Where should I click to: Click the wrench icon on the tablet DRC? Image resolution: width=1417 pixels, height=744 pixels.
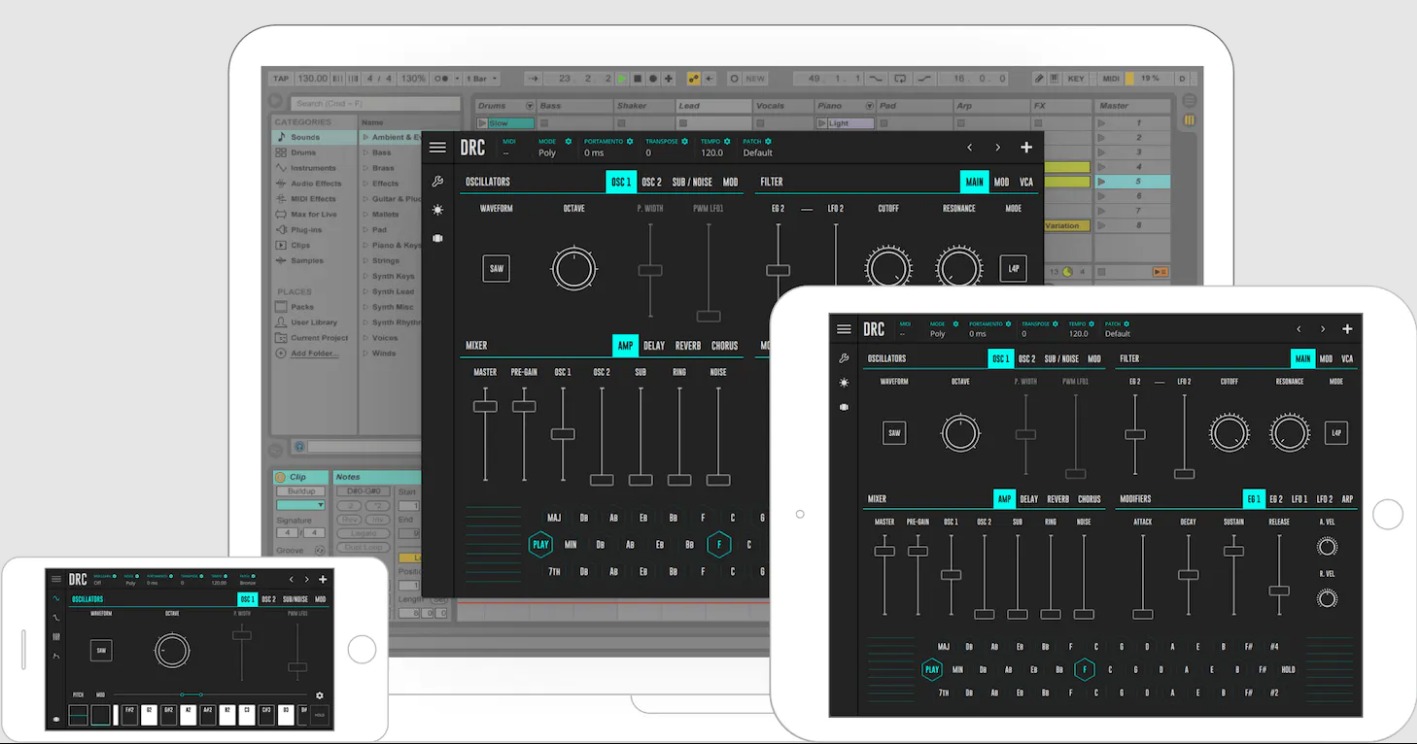pos(844,358)
